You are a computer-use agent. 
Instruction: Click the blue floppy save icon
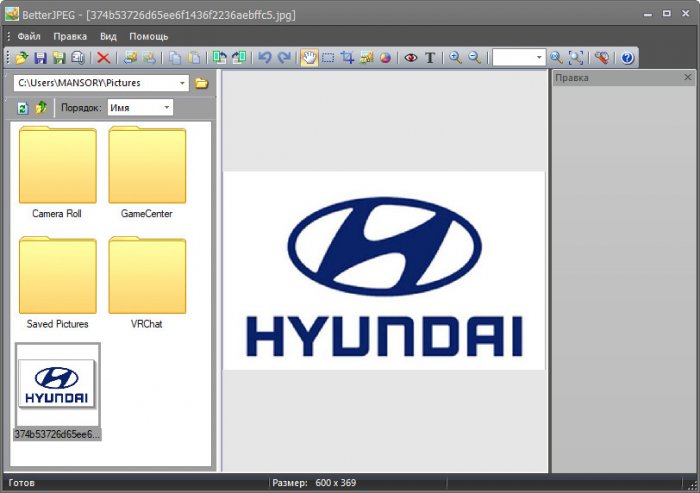tap(40, 58)
